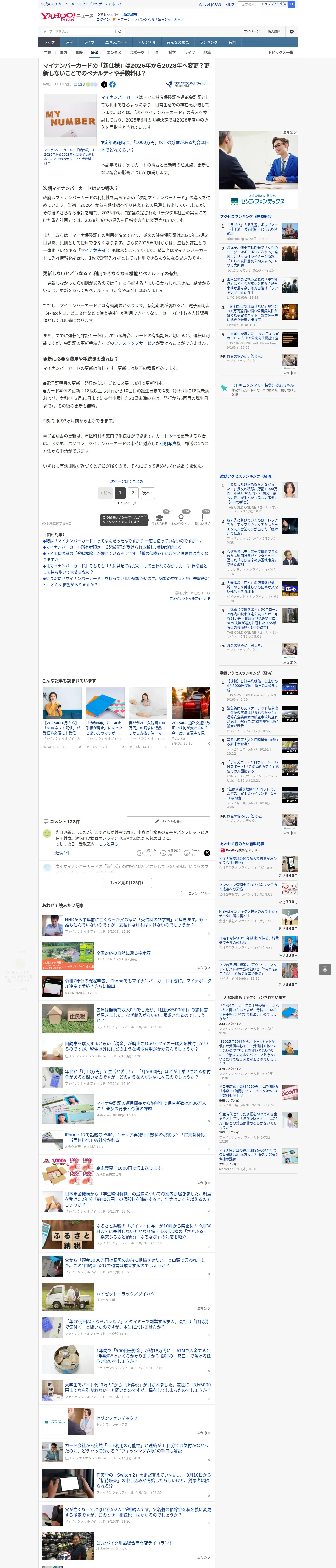Click the back-to-top arrow button
This screenshot has width=336, height=1568.
click(x=325, y=969)
